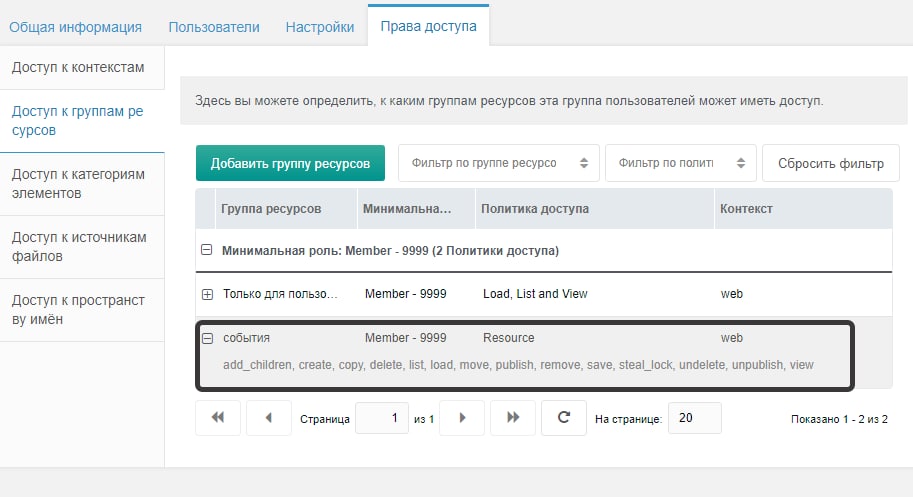Click the 'Добавить группу ресурсов' button
The height and width of the screenshot is (497, 913).
pyautogui.click(x=290, y=164)
